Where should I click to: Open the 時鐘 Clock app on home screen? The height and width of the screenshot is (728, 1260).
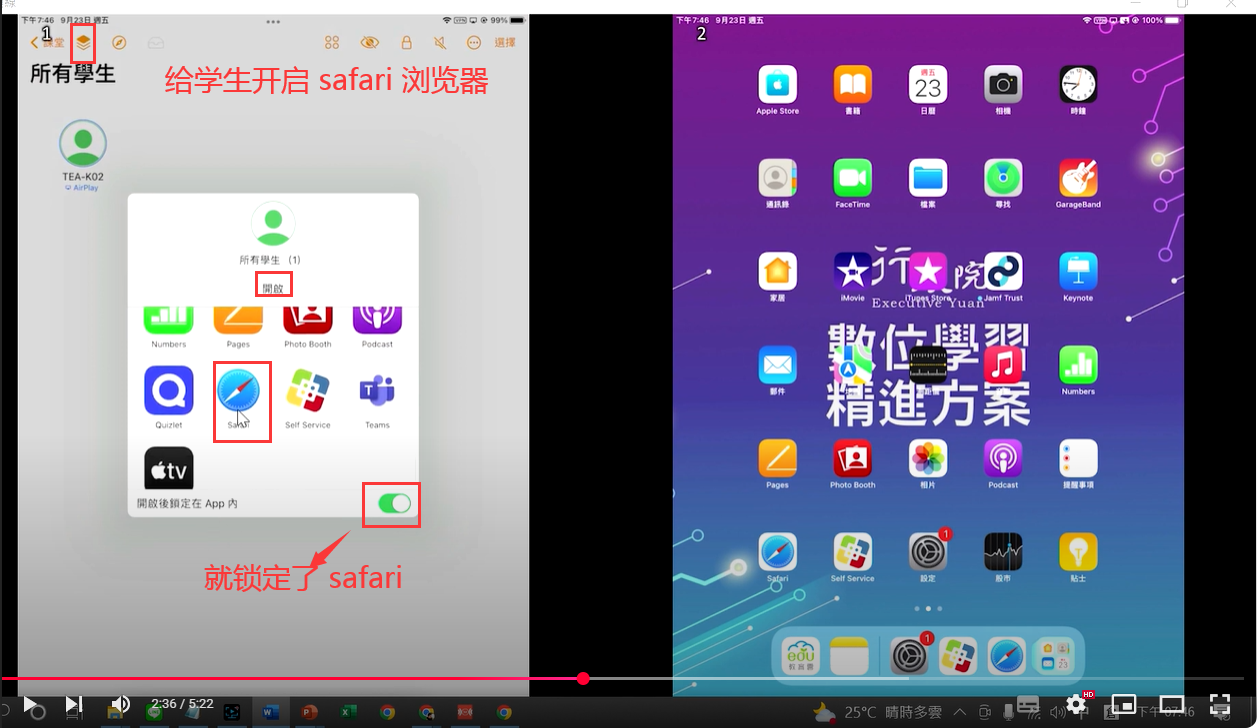[1078, 84]
